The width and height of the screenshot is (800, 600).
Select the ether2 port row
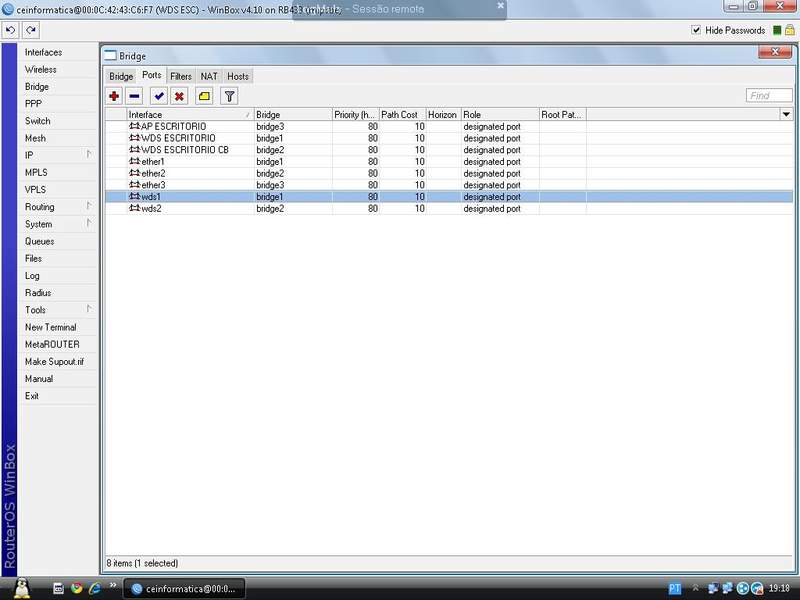(449, 173)
